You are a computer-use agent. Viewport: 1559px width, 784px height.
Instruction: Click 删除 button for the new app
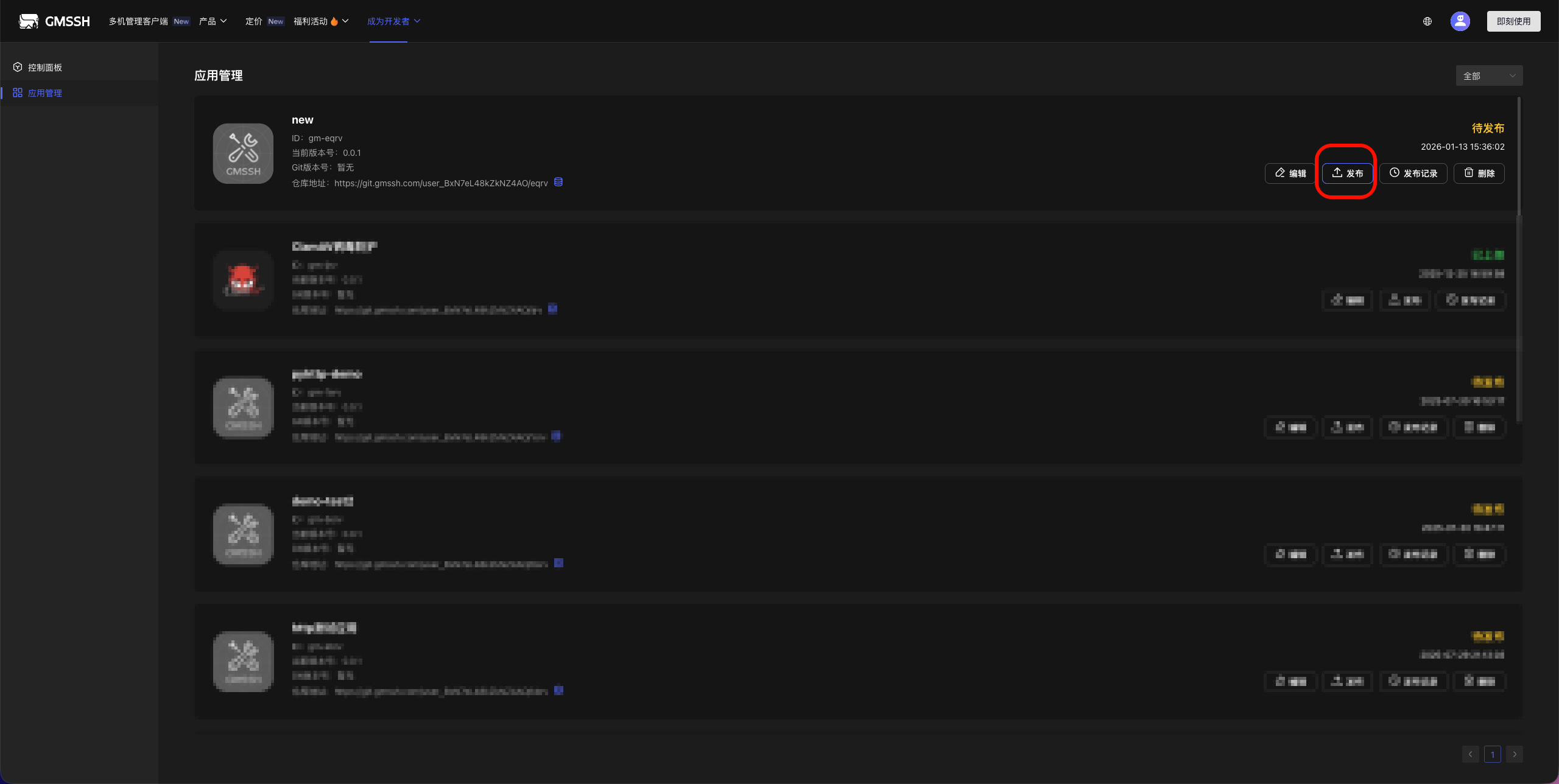pos(1479,173)
